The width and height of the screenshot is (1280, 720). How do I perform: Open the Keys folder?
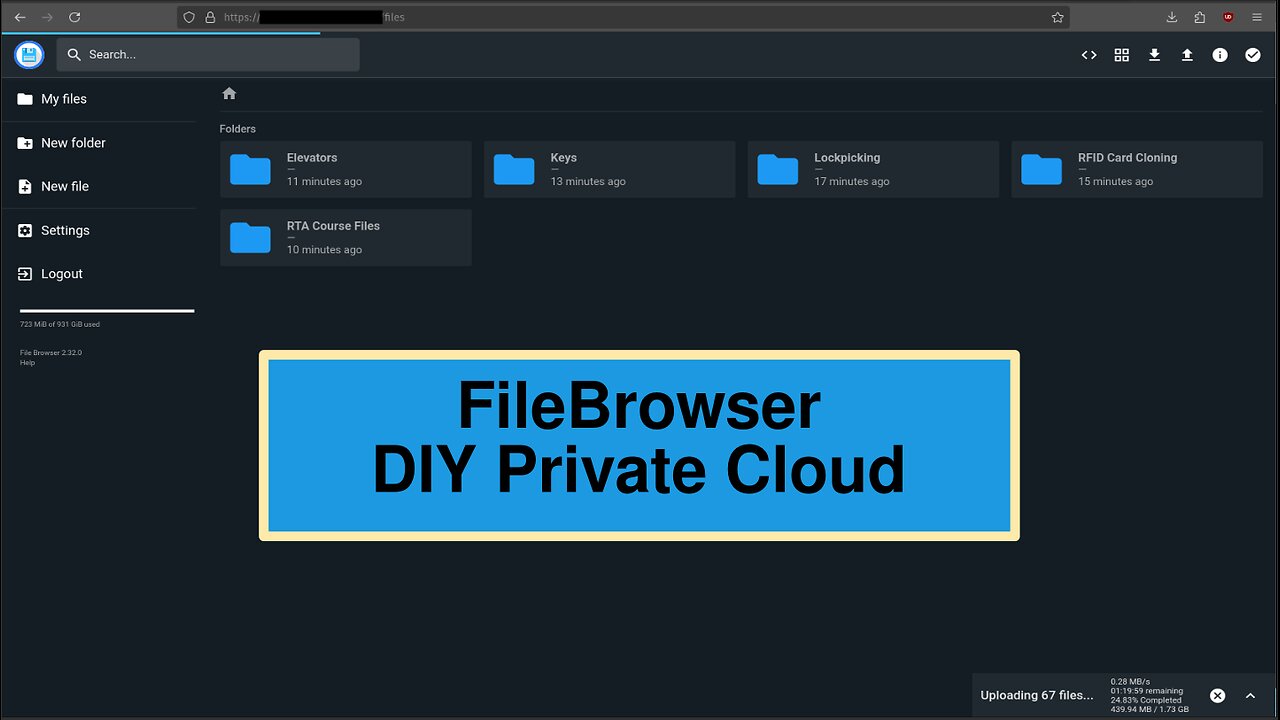pos(609,169)
